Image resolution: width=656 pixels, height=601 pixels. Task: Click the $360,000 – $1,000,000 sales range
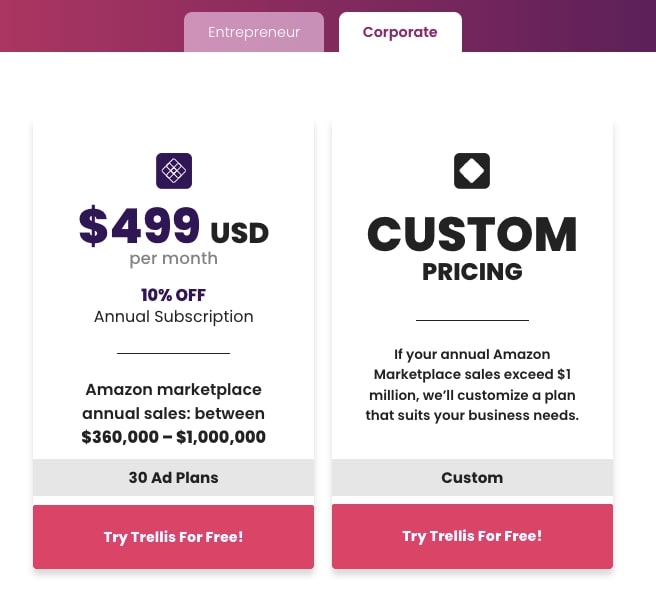coord(173,437)
